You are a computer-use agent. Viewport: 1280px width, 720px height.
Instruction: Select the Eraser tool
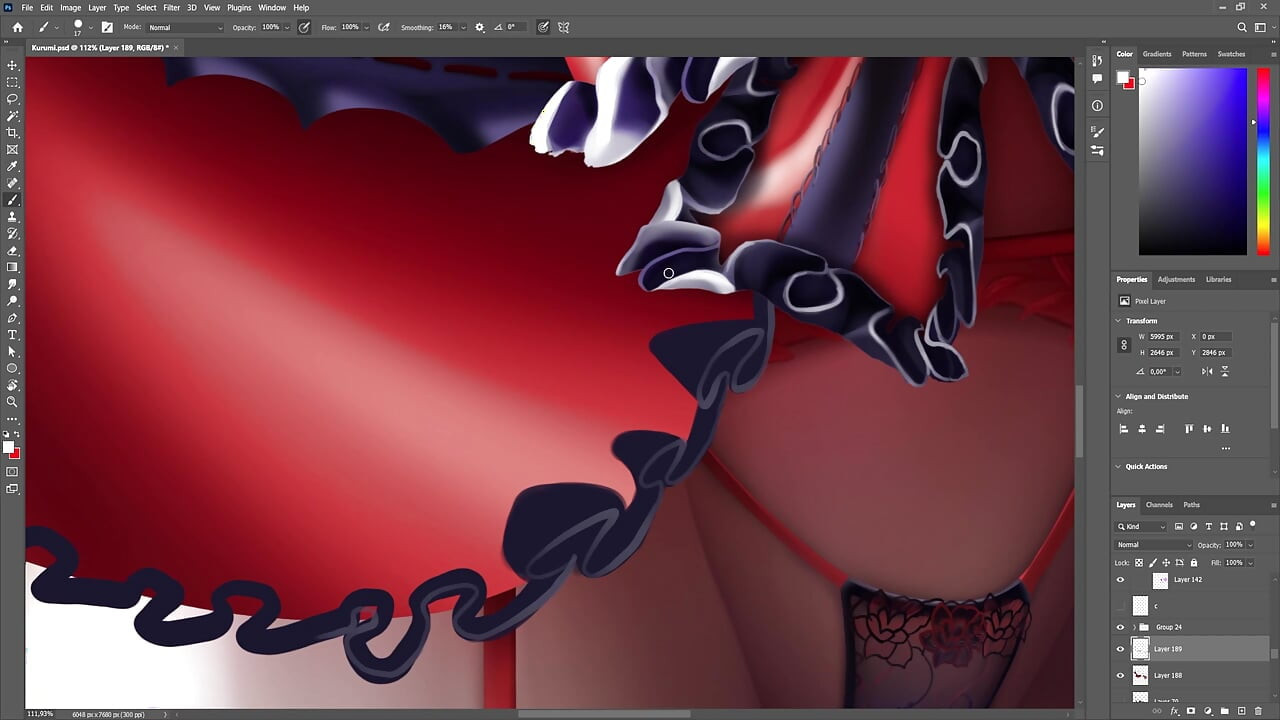click(13, 251)
